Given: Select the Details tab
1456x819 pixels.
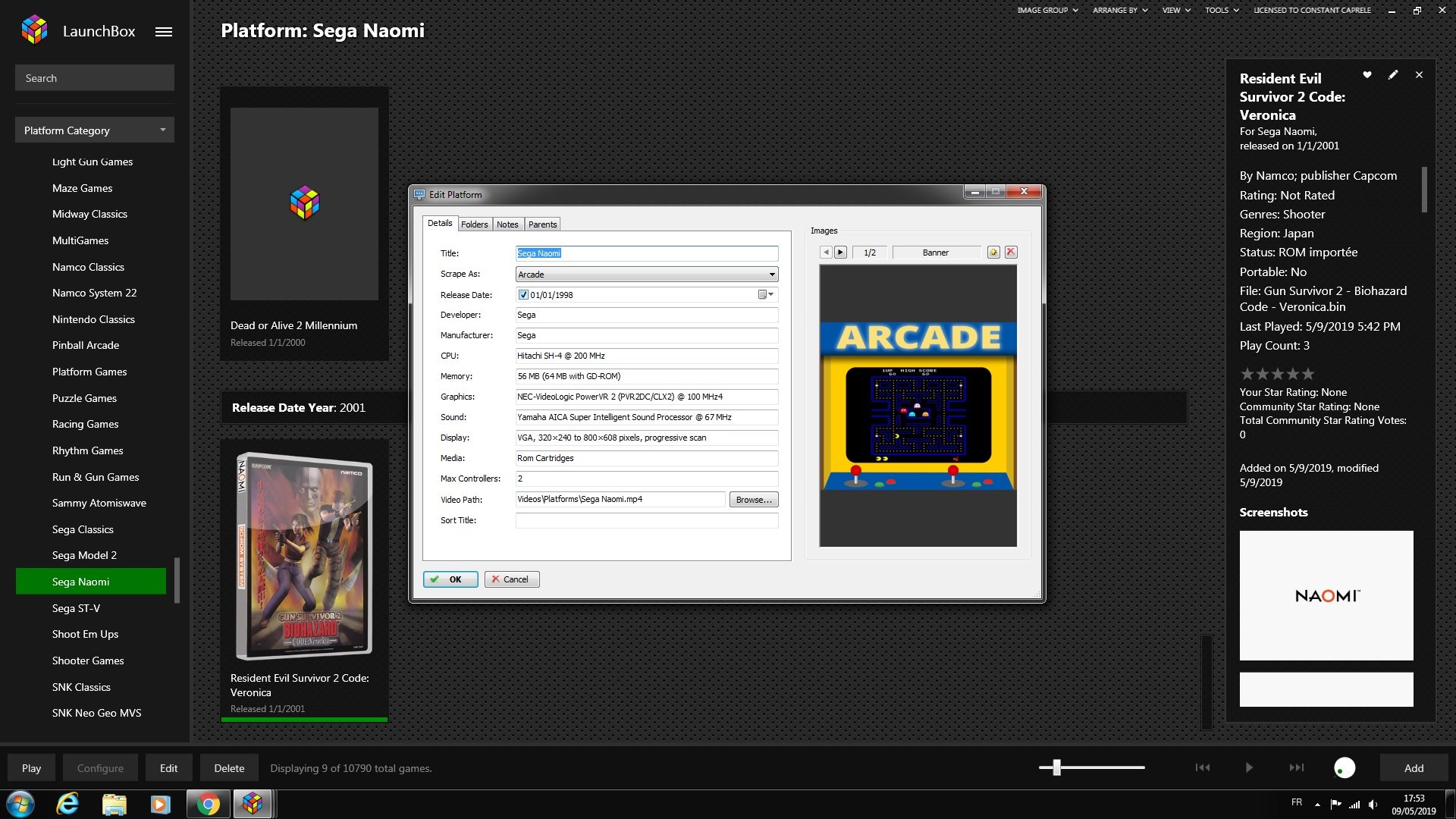Looking at the screenshot, I should pyautogui.click(x=440, y=223).
